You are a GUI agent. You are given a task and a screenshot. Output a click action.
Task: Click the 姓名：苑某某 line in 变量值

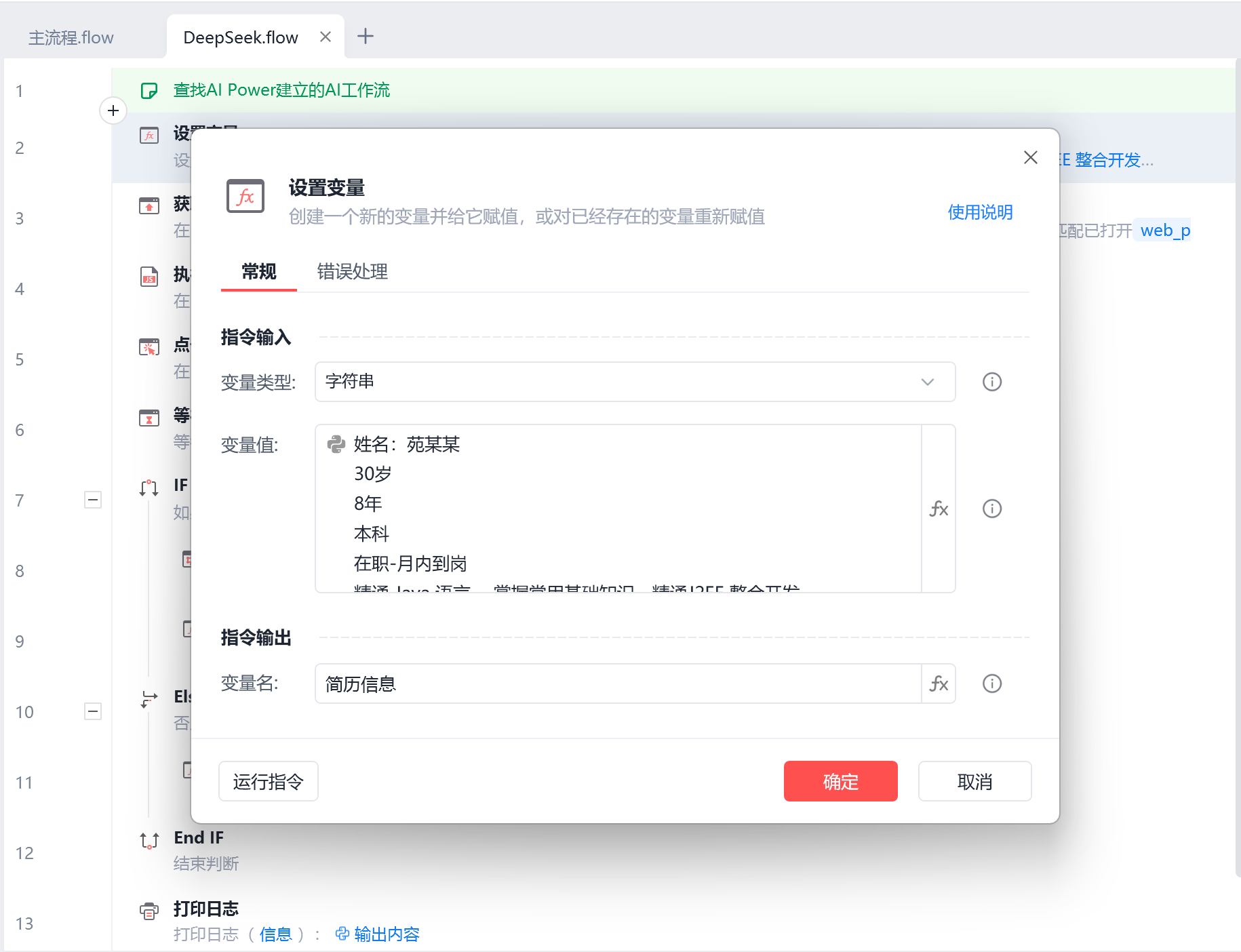[x=407, y=444]
